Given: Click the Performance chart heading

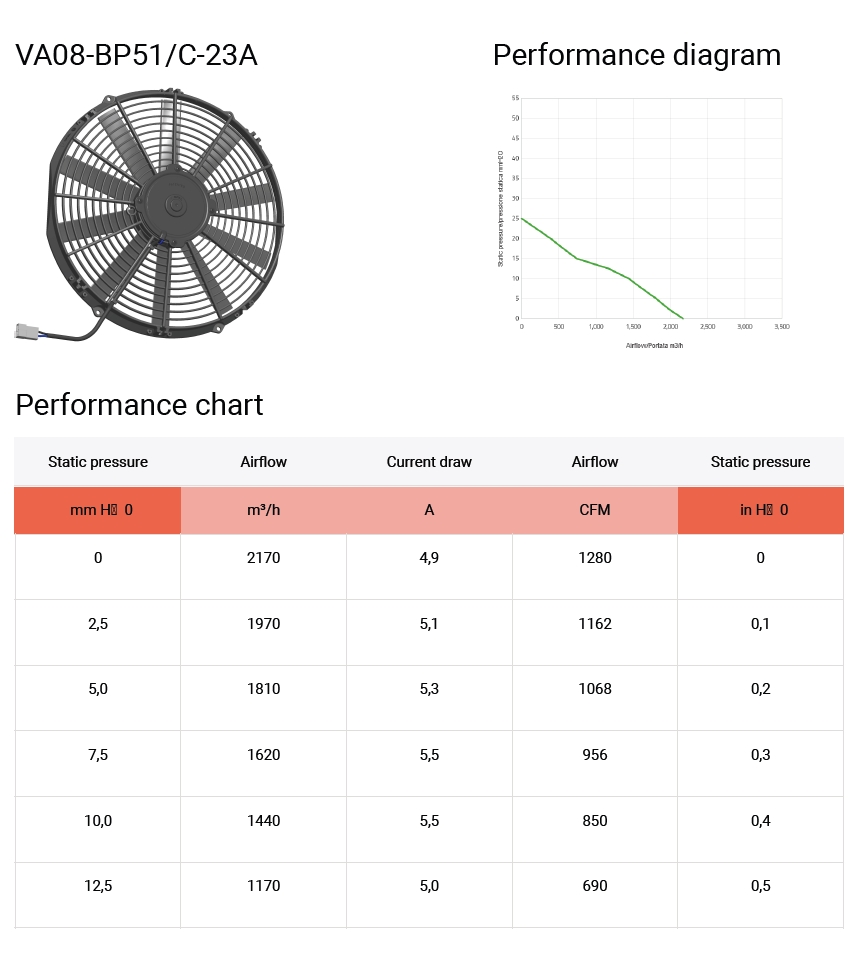Looking at the screenshot, I should [139, 405].
